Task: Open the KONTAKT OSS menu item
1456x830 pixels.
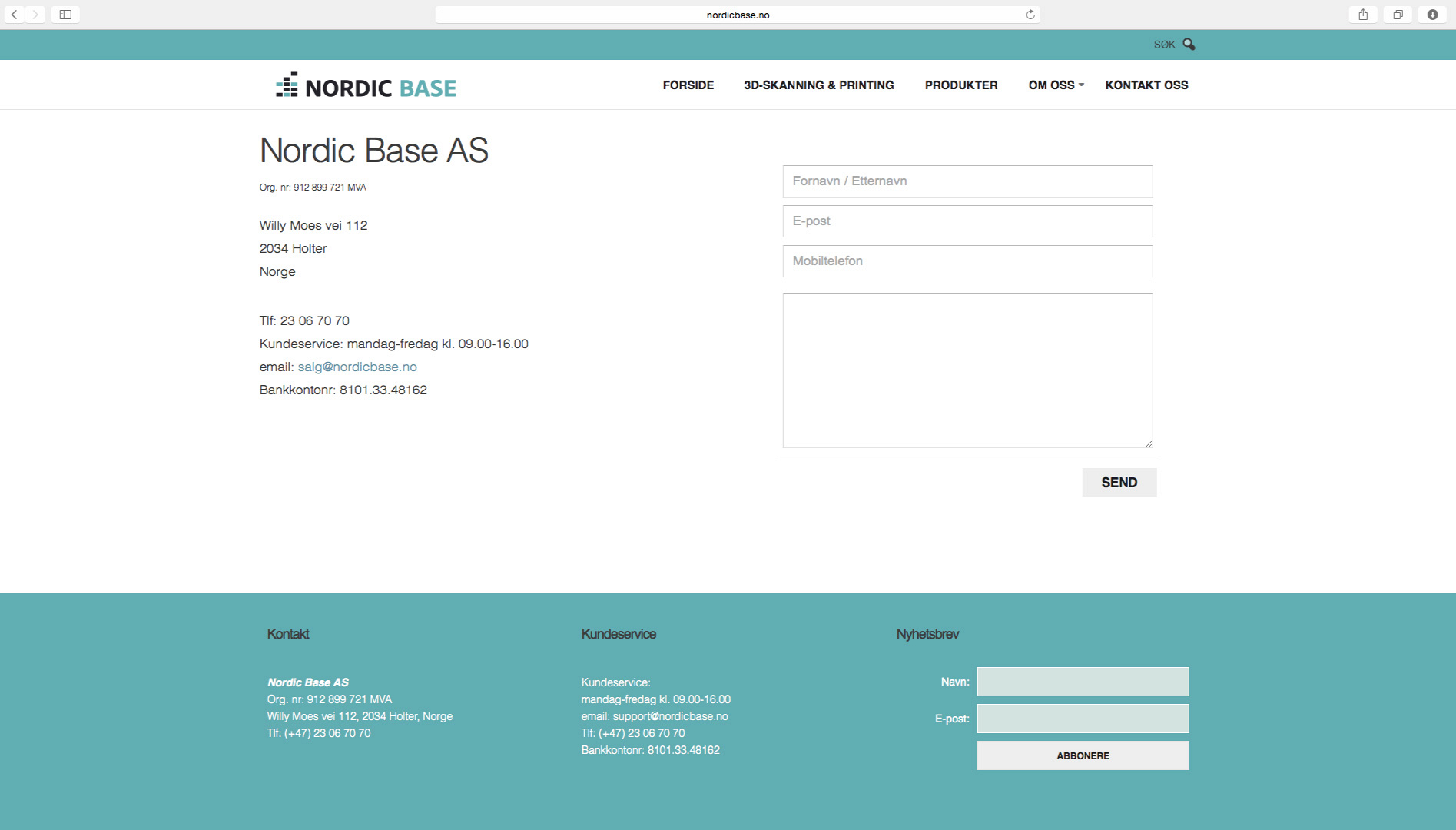Action: click(1146, 85)
